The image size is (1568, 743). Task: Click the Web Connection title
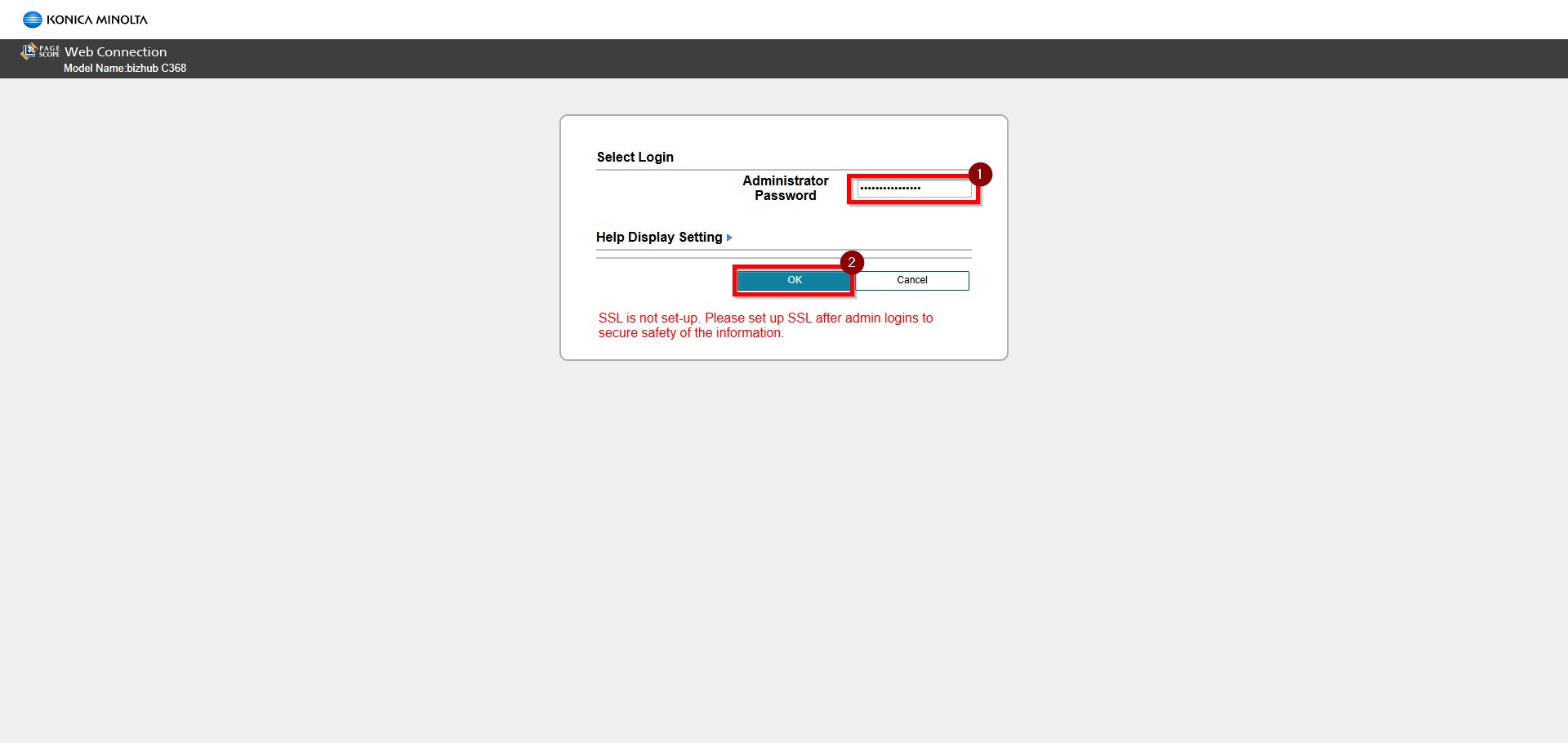(115, 51)
